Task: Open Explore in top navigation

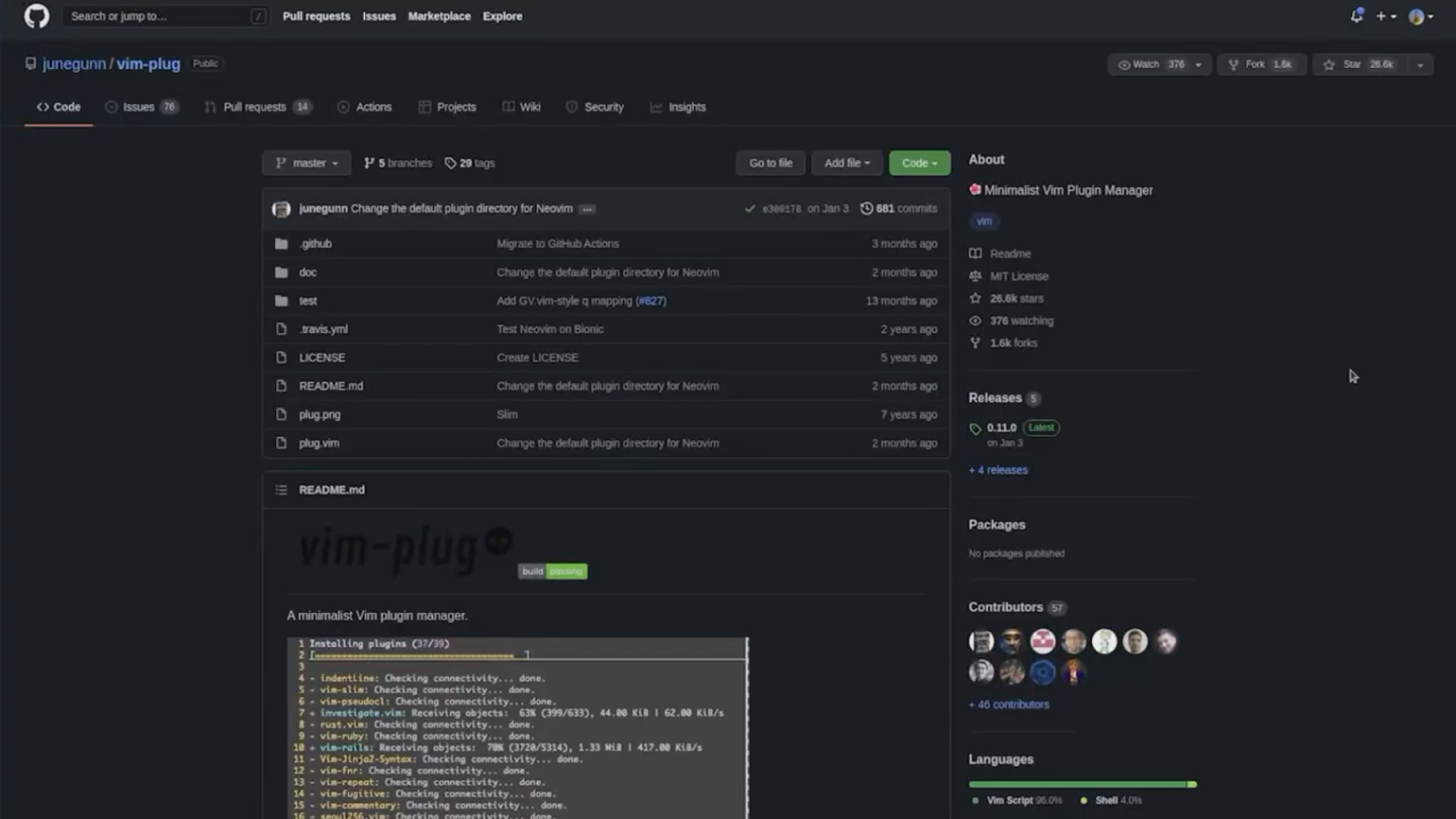Action: (x=502, y=16)
